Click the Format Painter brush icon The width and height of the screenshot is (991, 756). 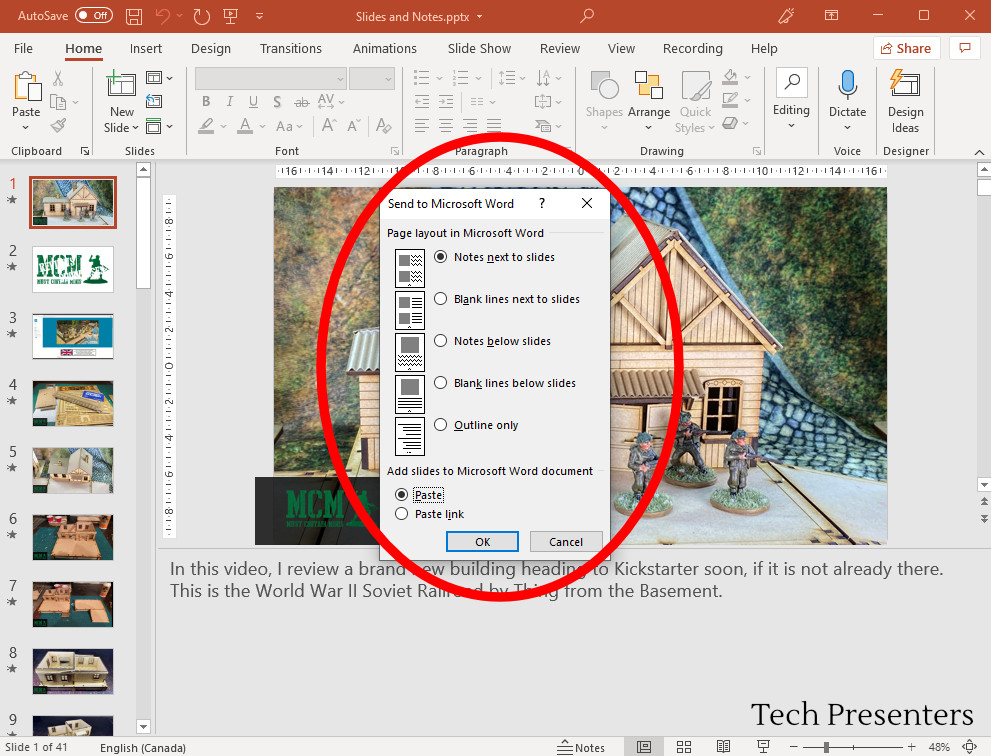58,125
